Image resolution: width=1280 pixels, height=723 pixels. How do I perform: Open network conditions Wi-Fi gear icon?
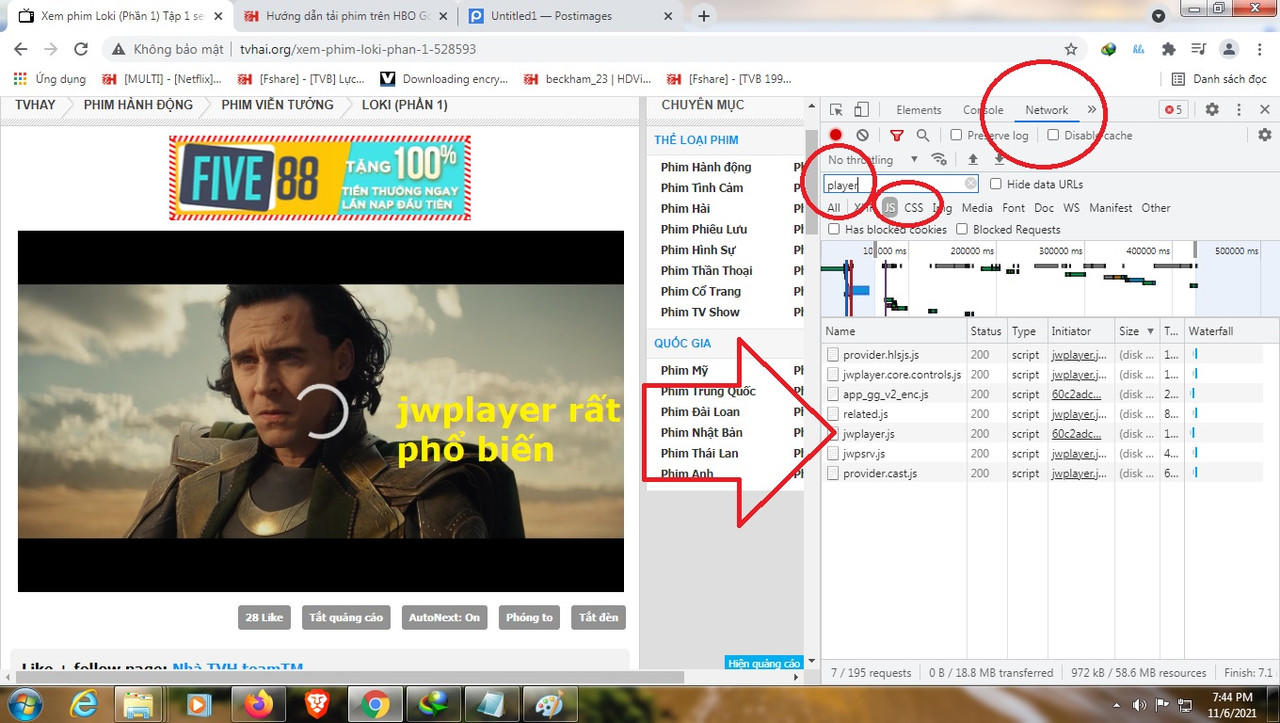point(939,159)
